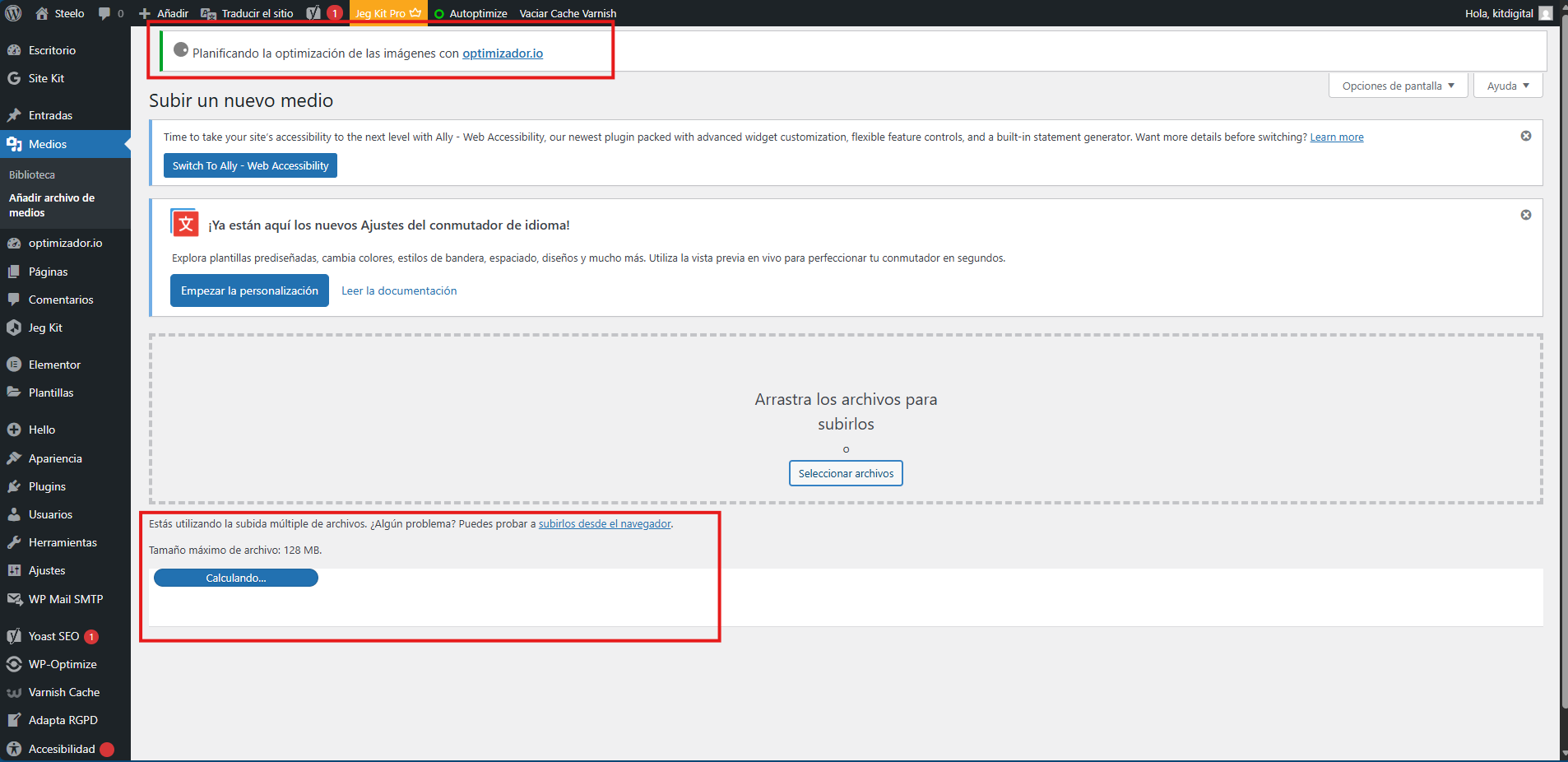The height and width of the screenshot is (762, 1568).
Task: Expand the Ayuda help dropdown
Action: point(1508,86)
